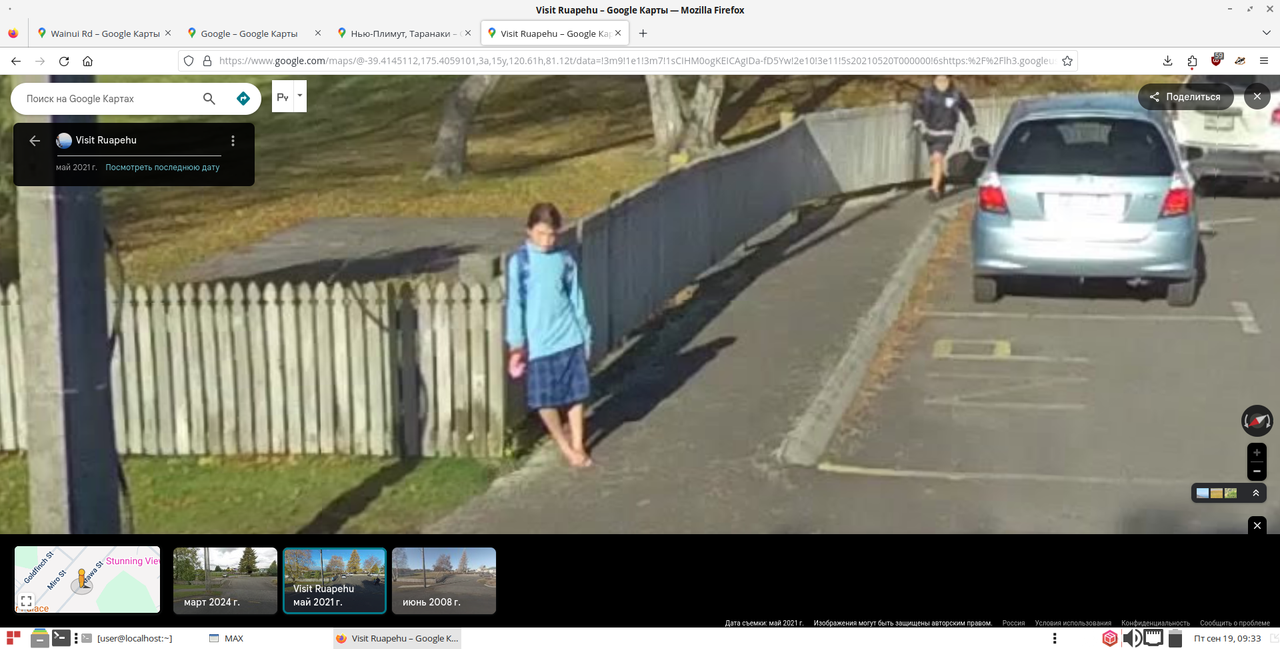The image size is (1280, 649).
Task: Click the uBlock Origin shield icon
Action: (1217, 60)
